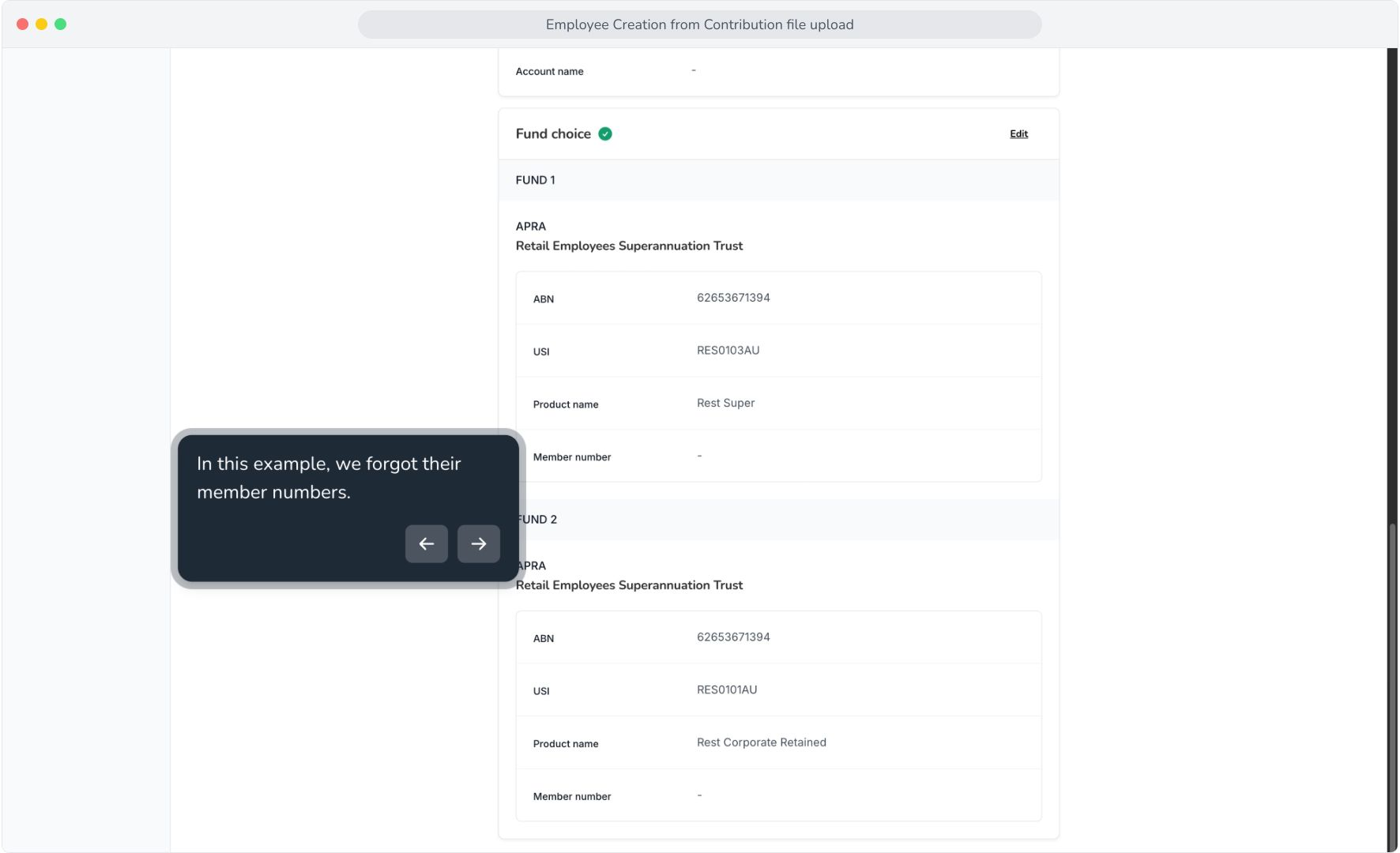Click the USI value RES0101AU

click(x=727, y=690)
